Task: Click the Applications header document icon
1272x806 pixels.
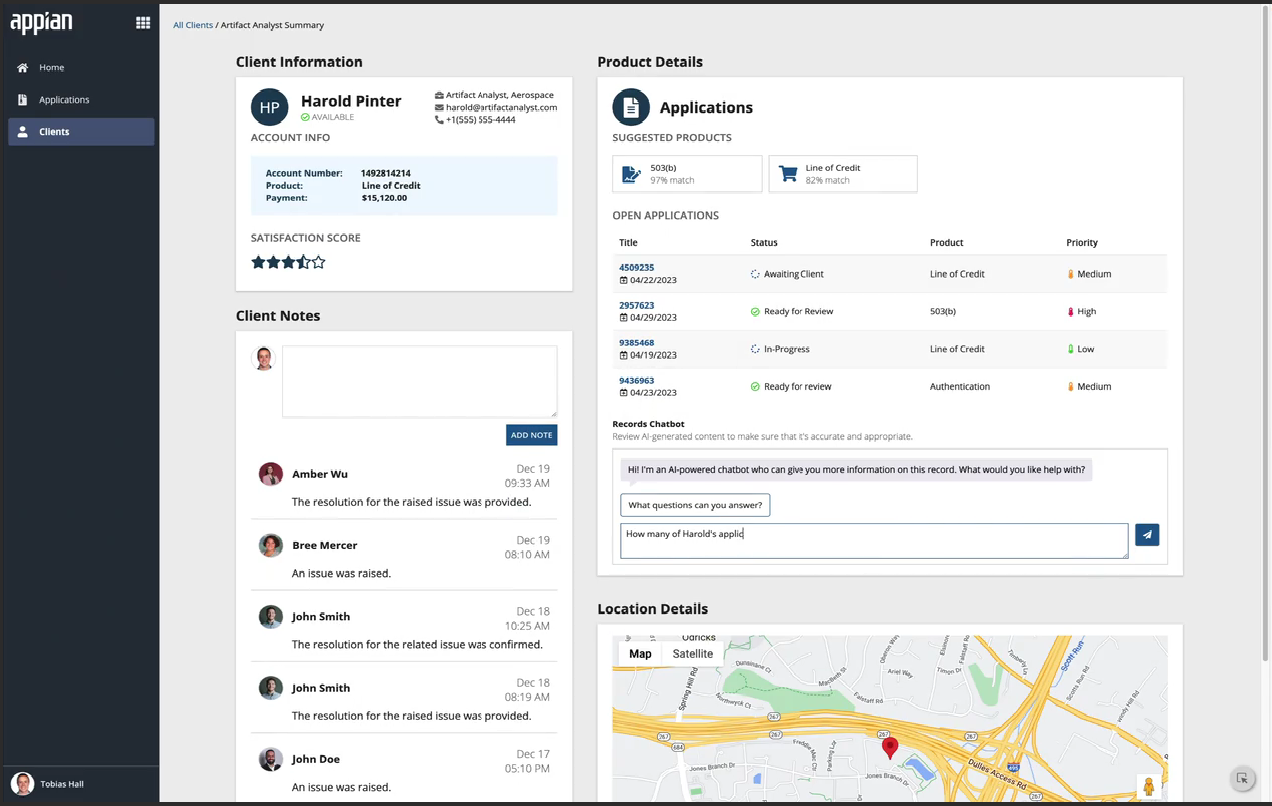Action: [631, 107]
